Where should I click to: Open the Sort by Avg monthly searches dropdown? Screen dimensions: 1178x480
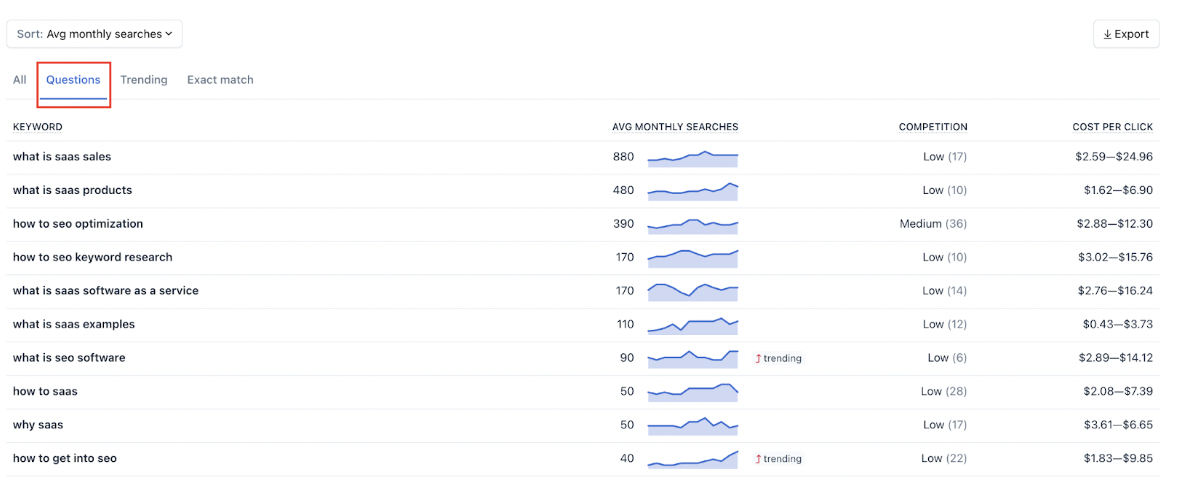[95, 34]
